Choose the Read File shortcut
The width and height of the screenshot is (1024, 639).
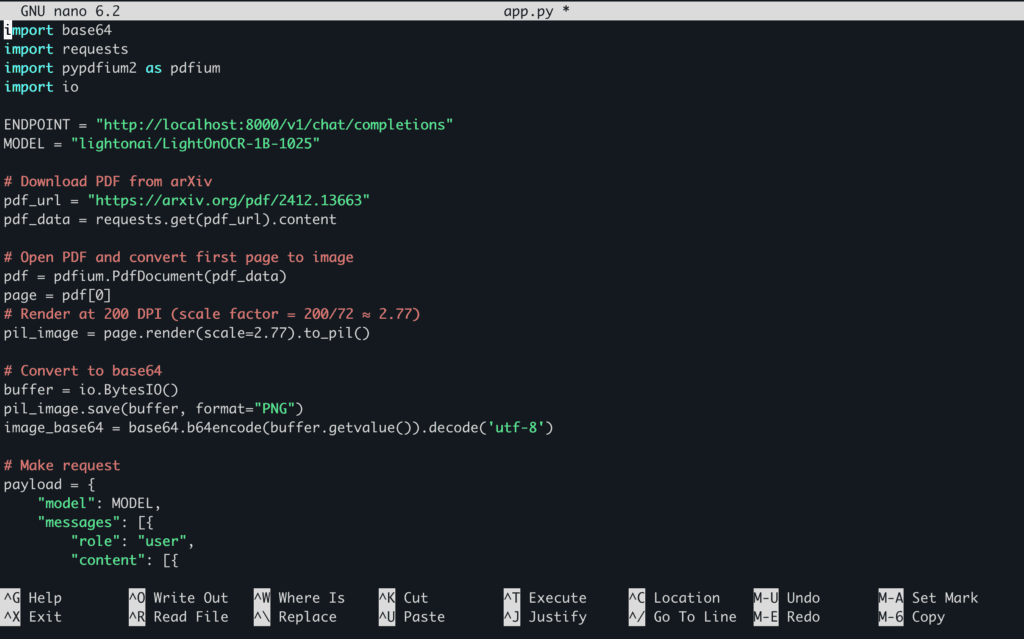(190, 617)
